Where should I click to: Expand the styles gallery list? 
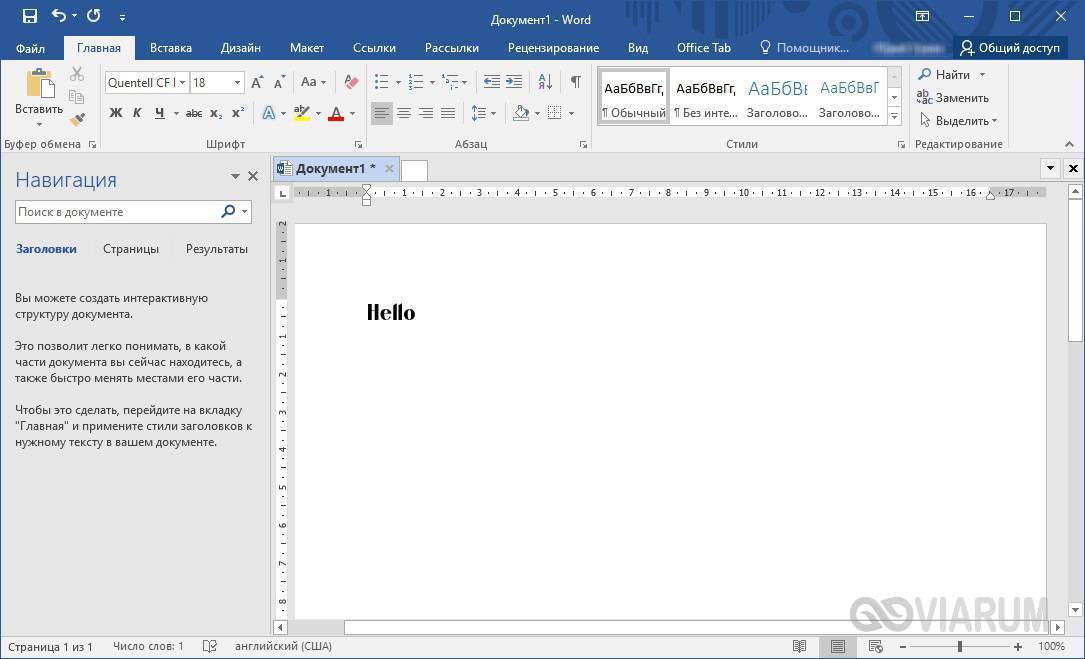point(895,117)
